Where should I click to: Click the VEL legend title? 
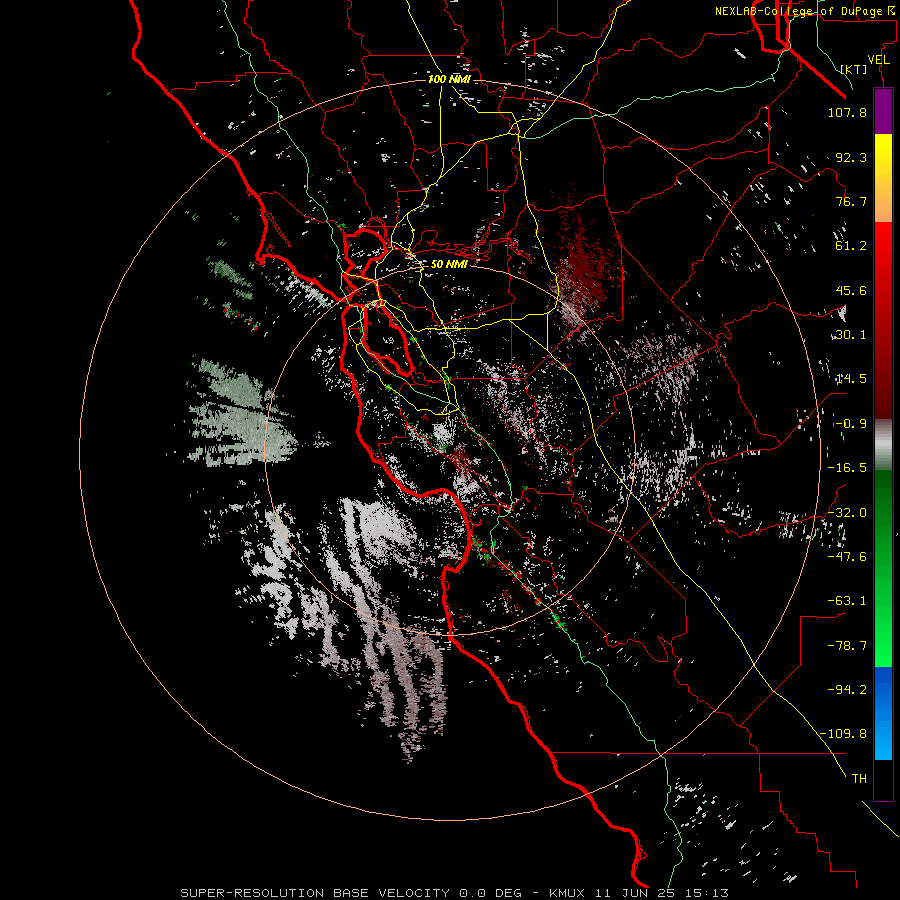tap(878, 60)
